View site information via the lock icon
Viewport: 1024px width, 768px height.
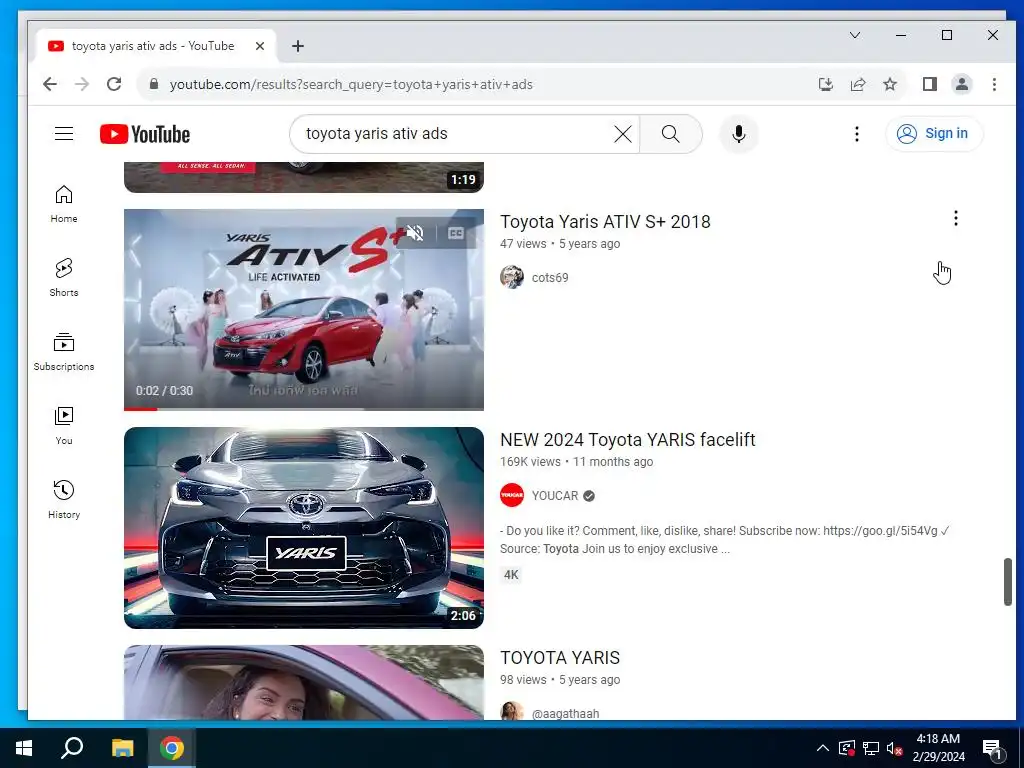tap(154, 84)
